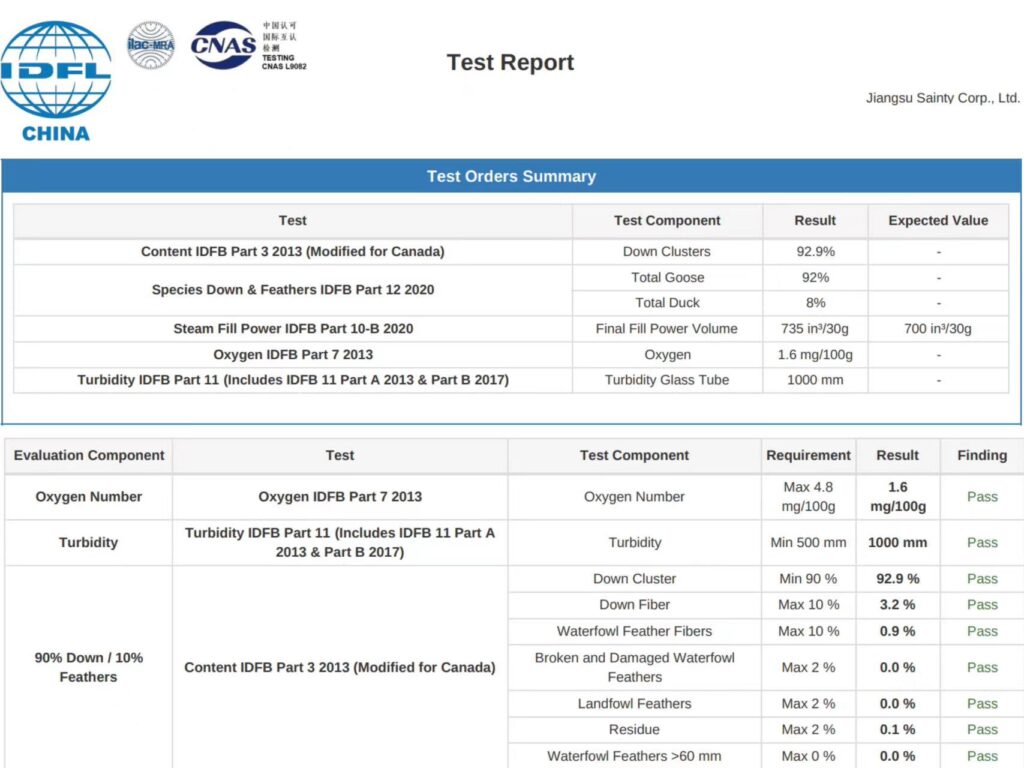The width and height of the screenshot is (1024, 768).
Task: Click Pass finding for Oxygen Number
Action: [x=981, y=497]
